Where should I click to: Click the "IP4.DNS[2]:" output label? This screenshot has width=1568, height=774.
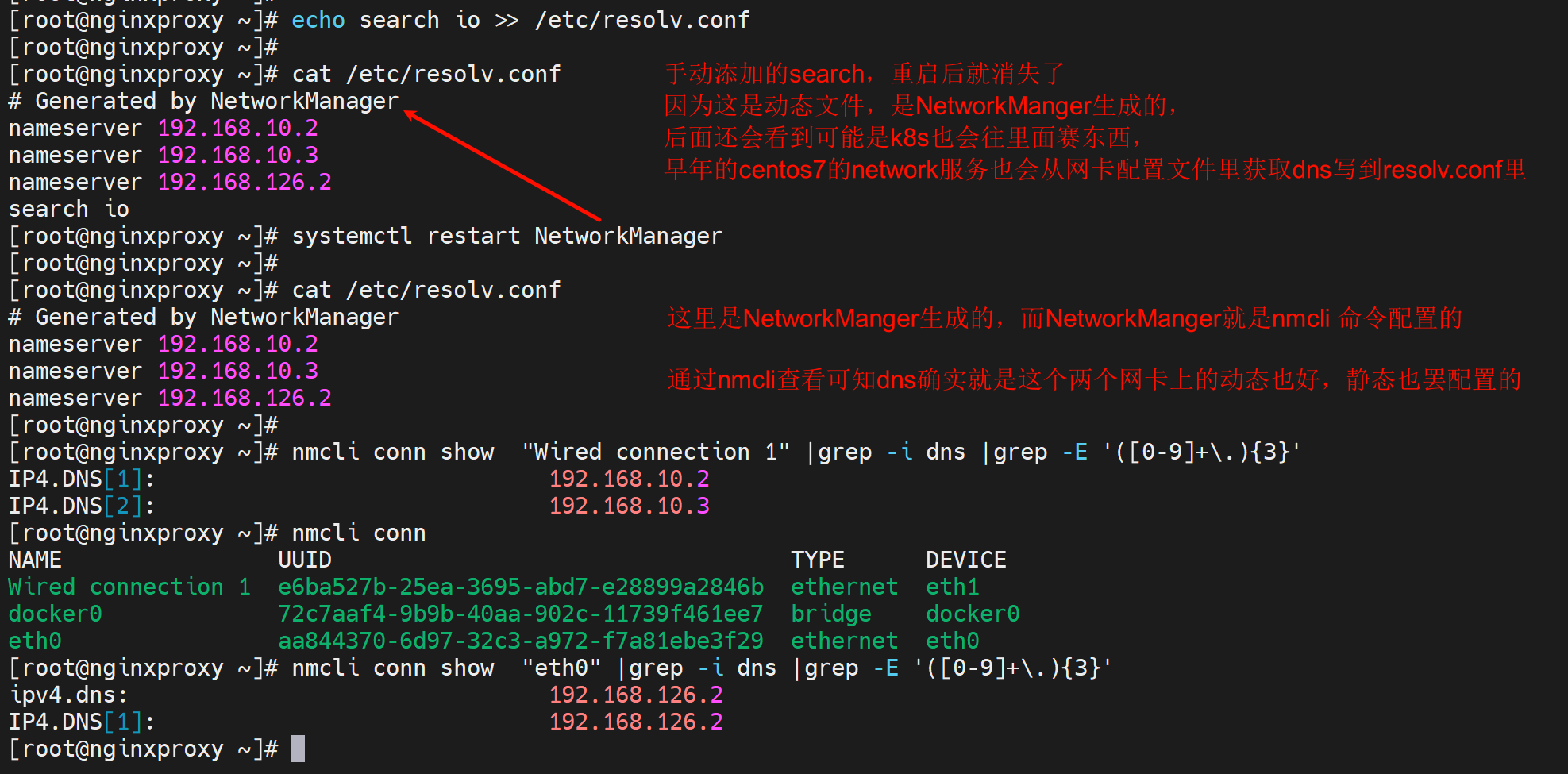[81, 506]
